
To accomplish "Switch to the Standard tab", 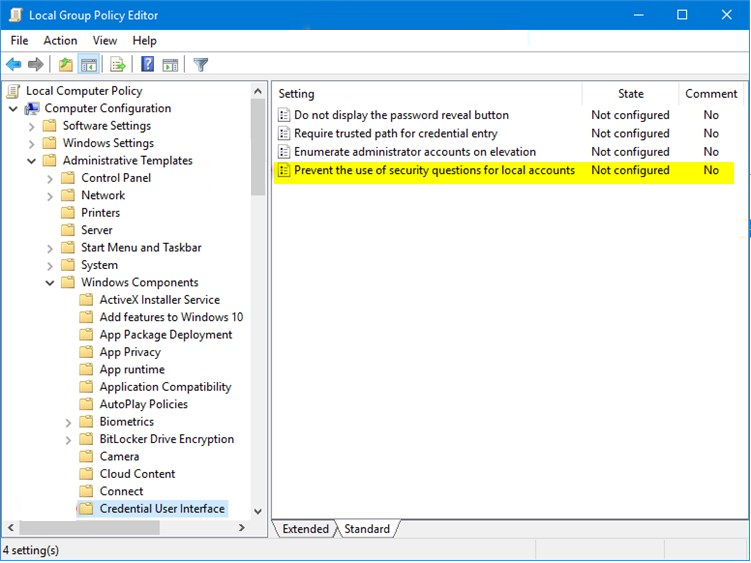I will 367,529.
